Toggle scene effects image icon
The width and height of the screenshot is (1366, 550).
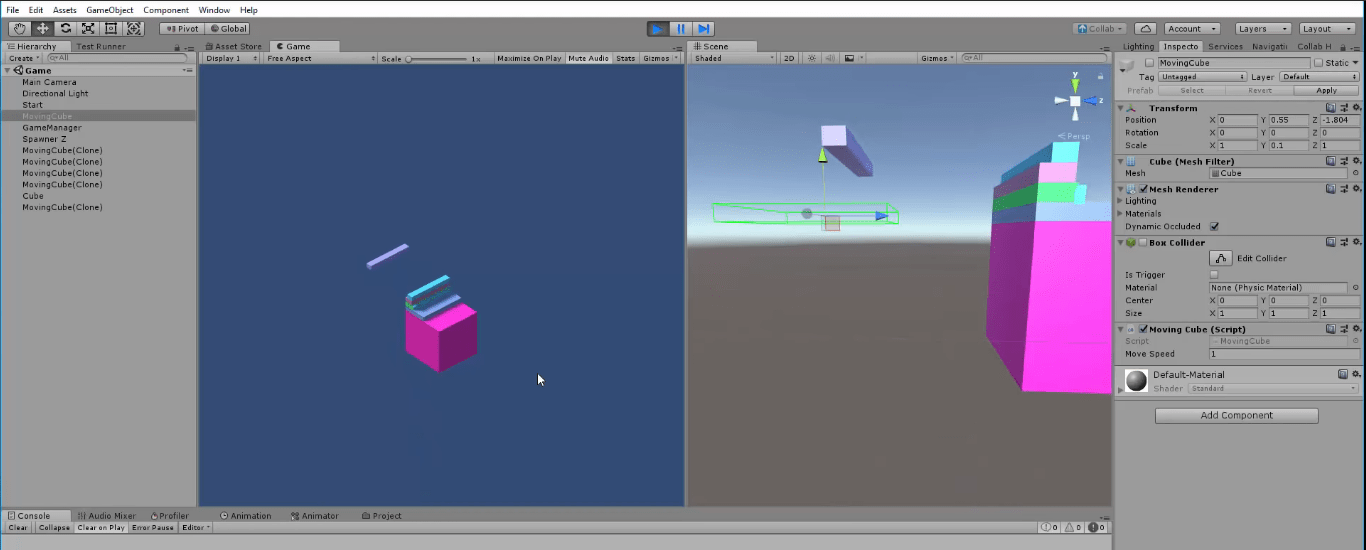coord(850,58)
